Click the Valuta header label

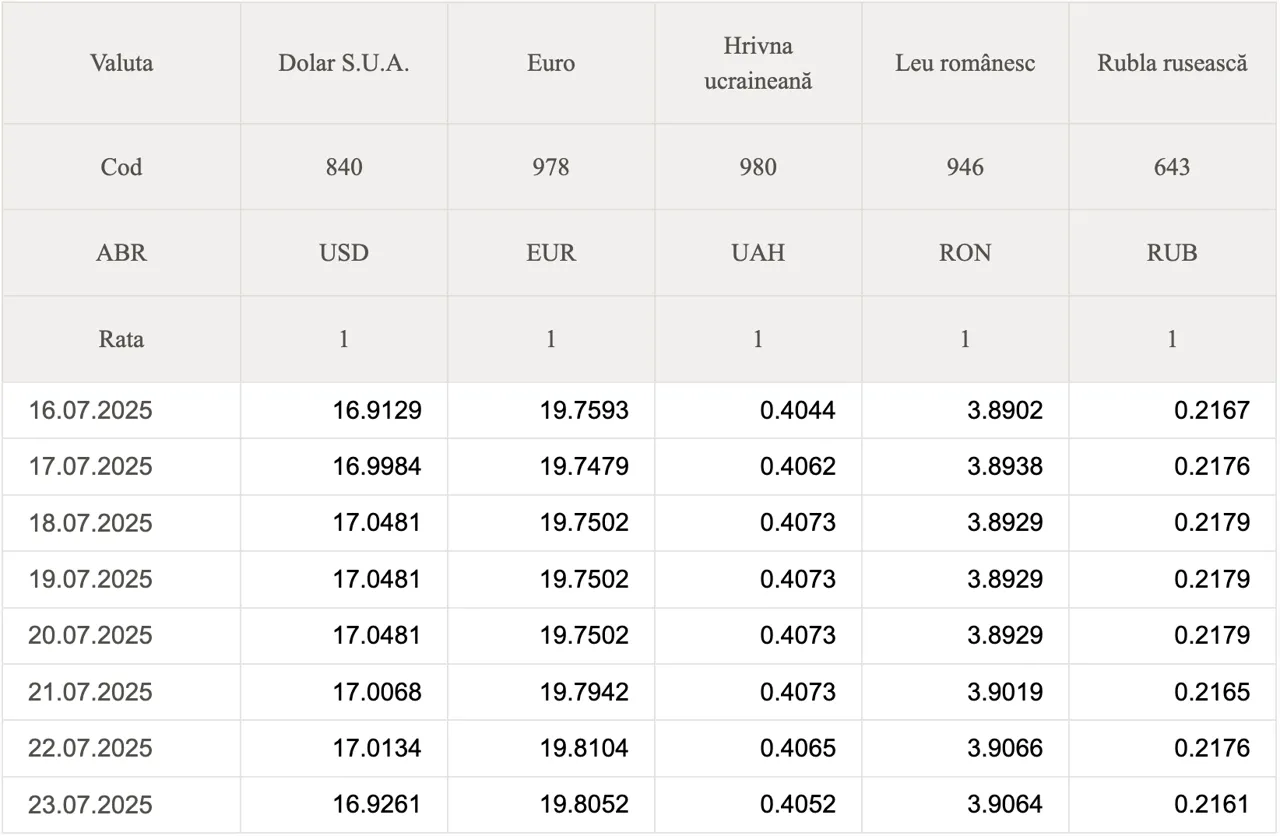pos(121,63)
